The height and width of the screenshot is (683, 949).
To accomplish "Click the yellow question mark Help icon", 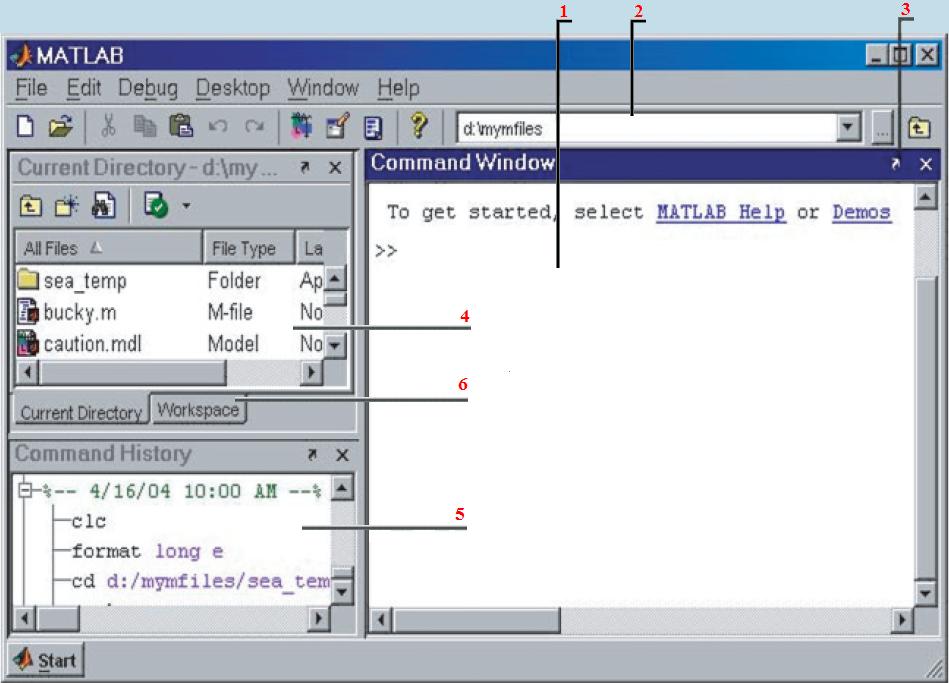I will point(419,126).
